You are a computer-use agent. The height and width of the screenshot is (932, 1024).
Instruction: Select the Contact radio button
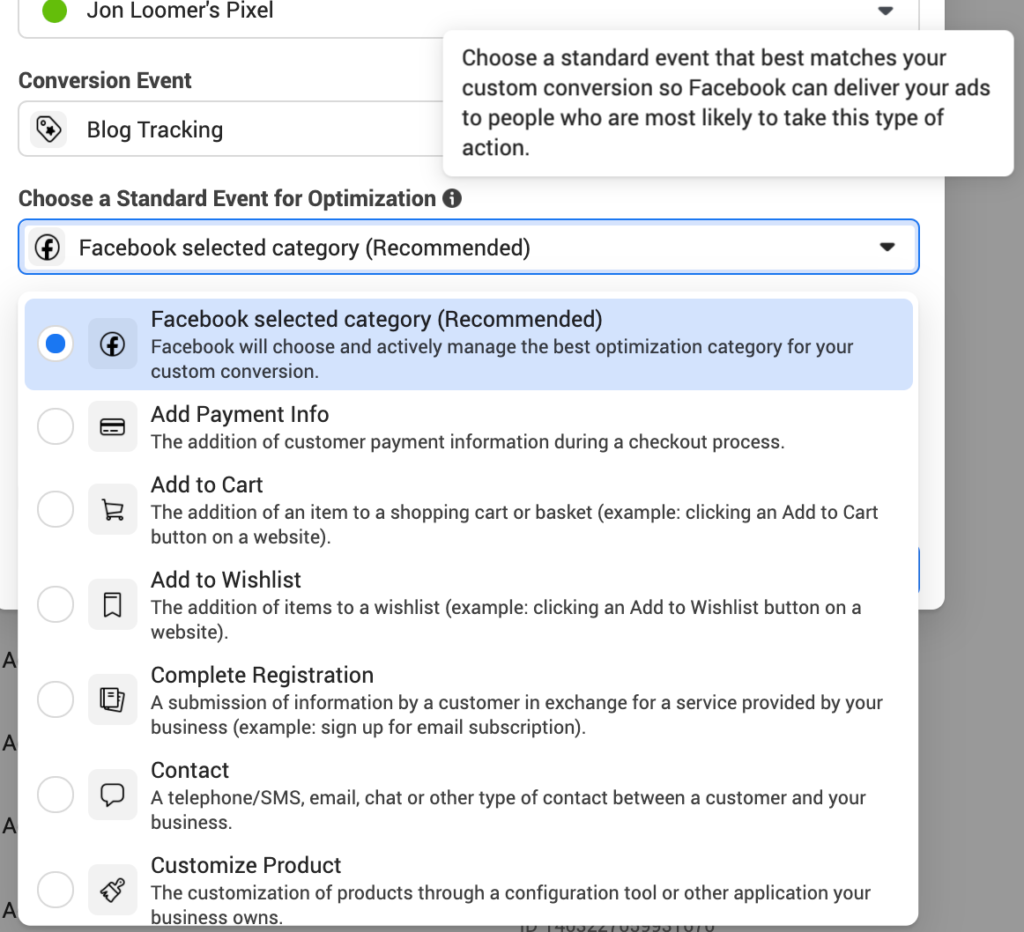point(55,795)
